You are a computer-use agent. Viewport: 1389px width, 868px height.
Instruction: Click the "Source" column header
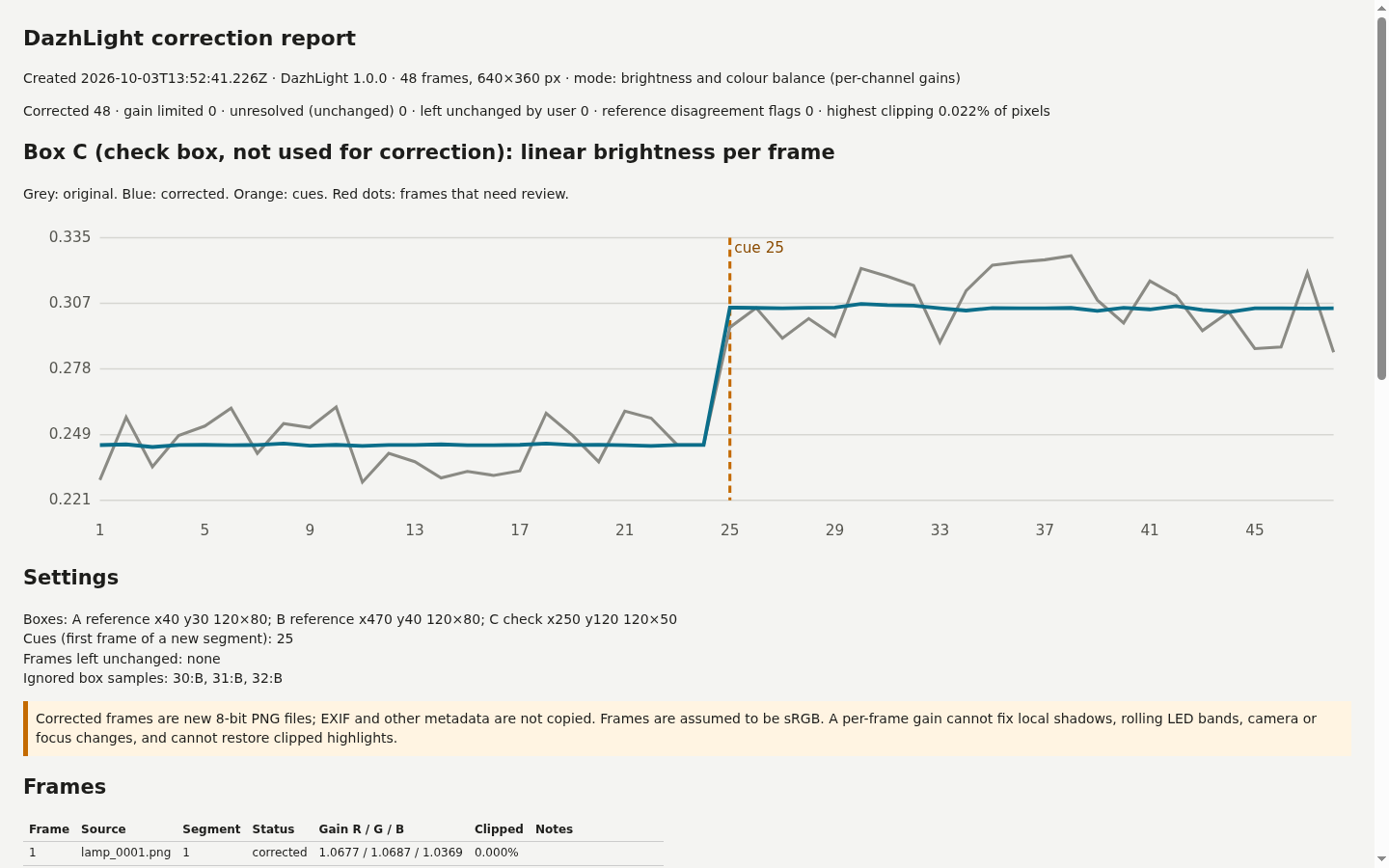pyautogui.click(x=103, y=829)
